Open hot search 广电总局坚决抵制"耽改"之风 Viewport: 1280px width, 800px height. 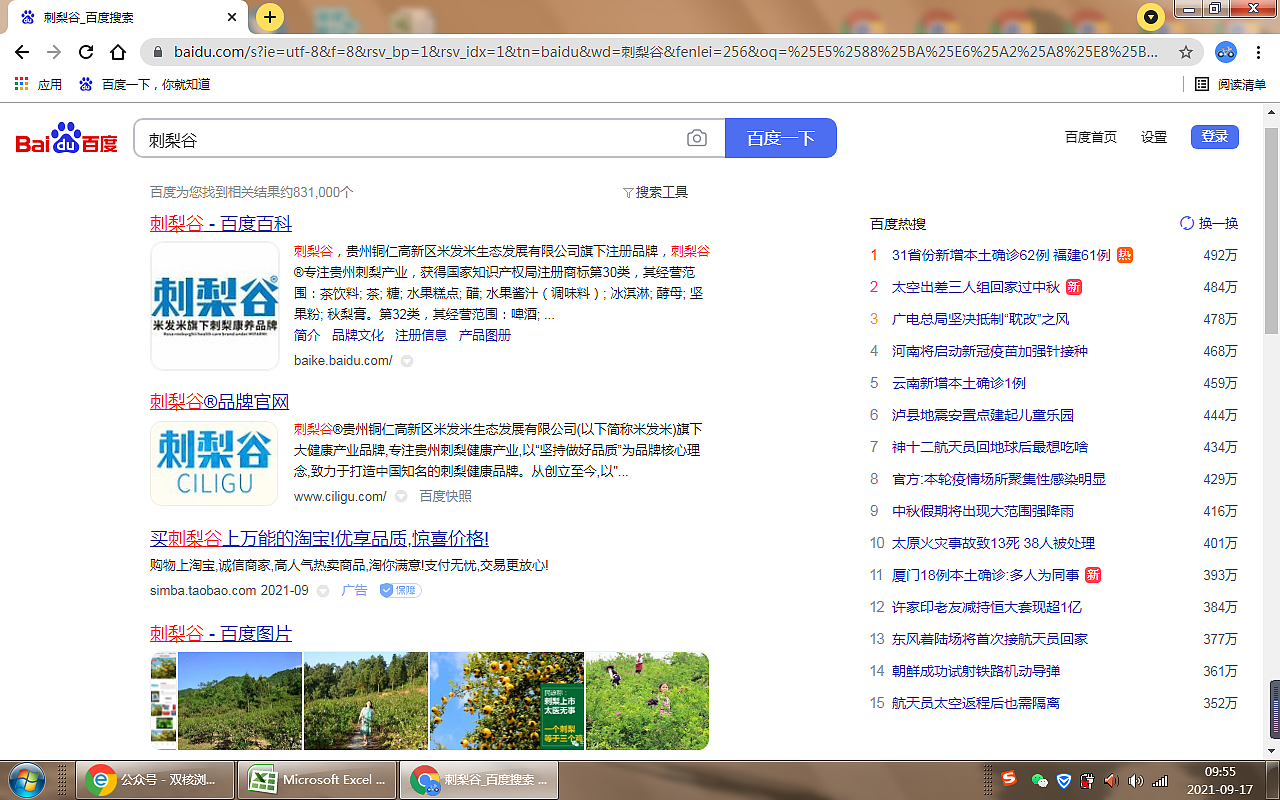tap(981, 319)
